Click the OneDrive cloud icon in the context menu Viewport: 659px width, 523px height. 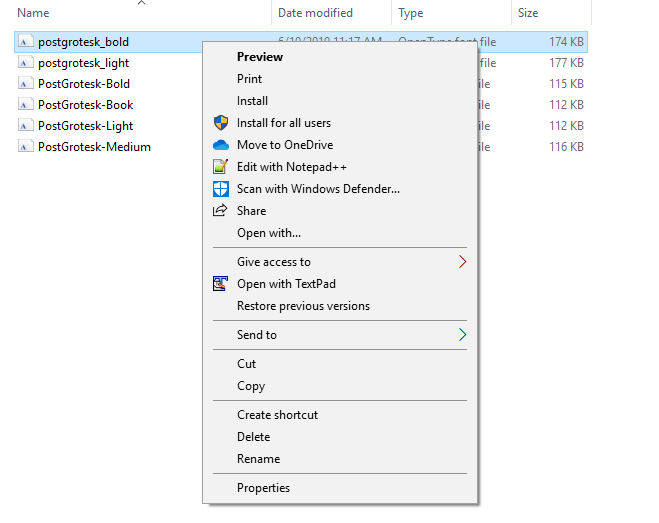pos(221,145)
